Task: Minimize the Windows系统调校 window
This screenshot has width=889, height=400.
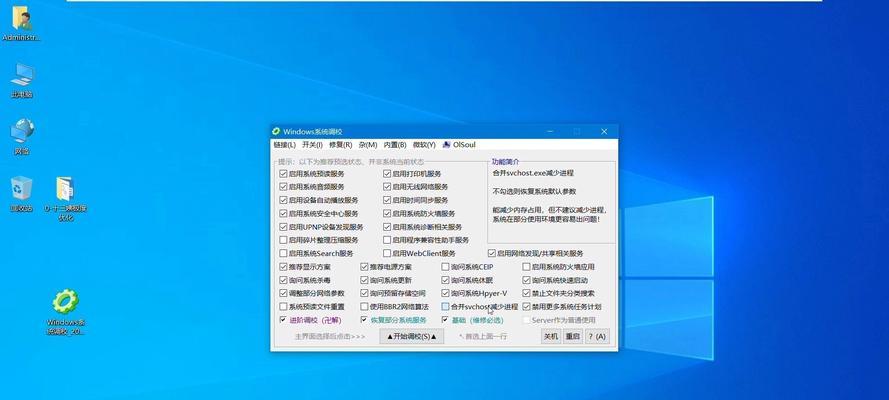Action: (551, 131)
